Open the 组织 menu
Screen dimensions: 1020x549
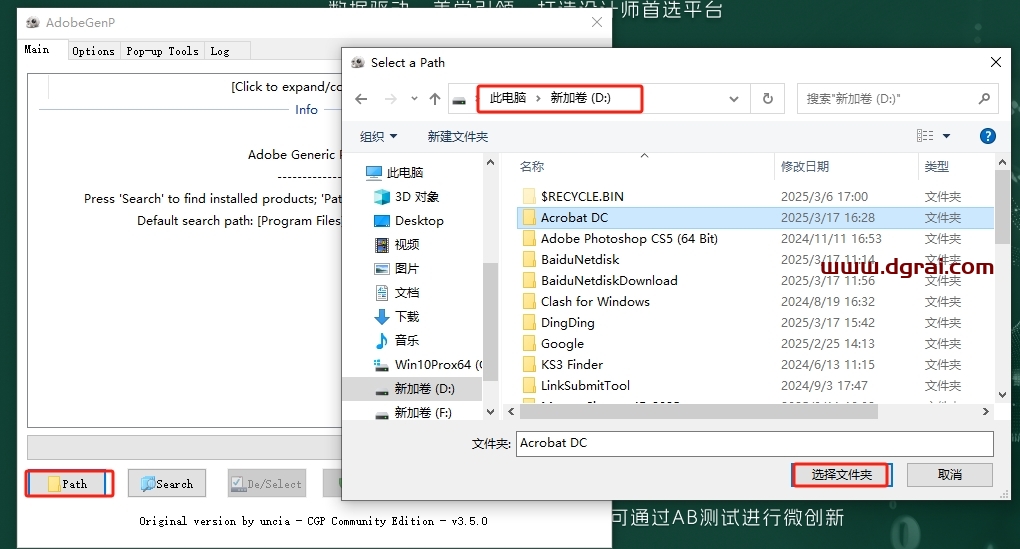pyautogui.click(x=378, y=137)
